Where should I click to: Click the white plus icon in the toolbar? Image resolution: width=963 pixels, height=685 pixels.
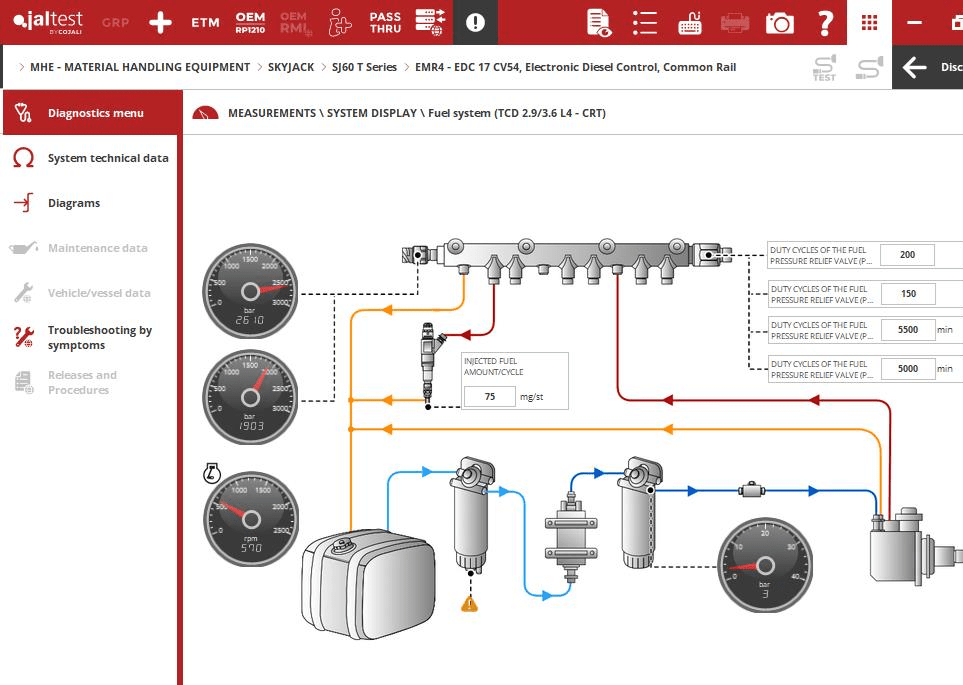[x=160, y=22]
